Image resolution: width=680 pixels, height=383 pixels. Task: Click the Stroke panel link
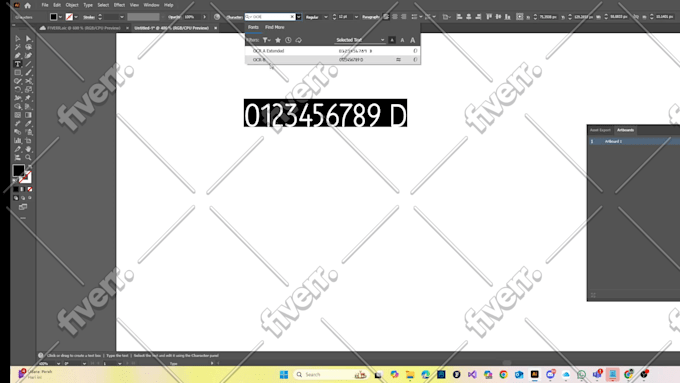click(89, 17)
